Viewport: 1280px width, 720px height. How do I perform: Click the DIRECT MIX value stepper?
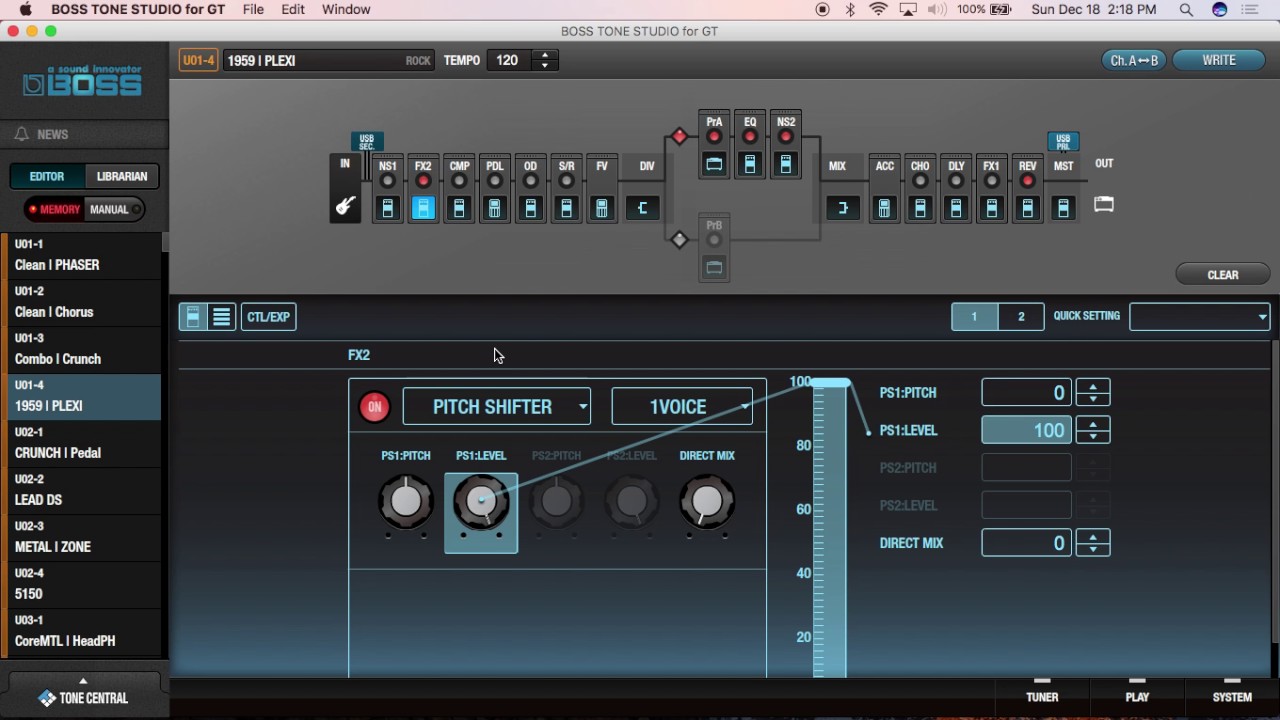click(1093, 543)
